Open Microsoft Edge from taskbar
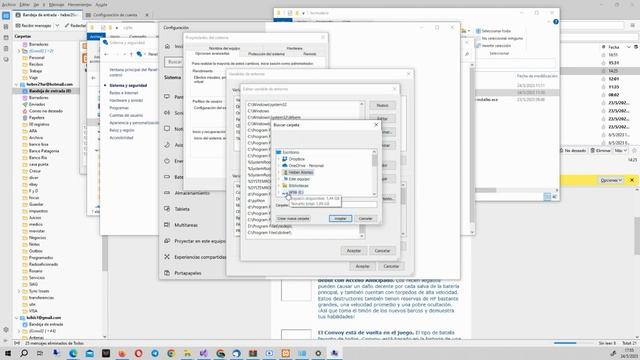This screenshot has width=640, height=360. coord(73,353)
